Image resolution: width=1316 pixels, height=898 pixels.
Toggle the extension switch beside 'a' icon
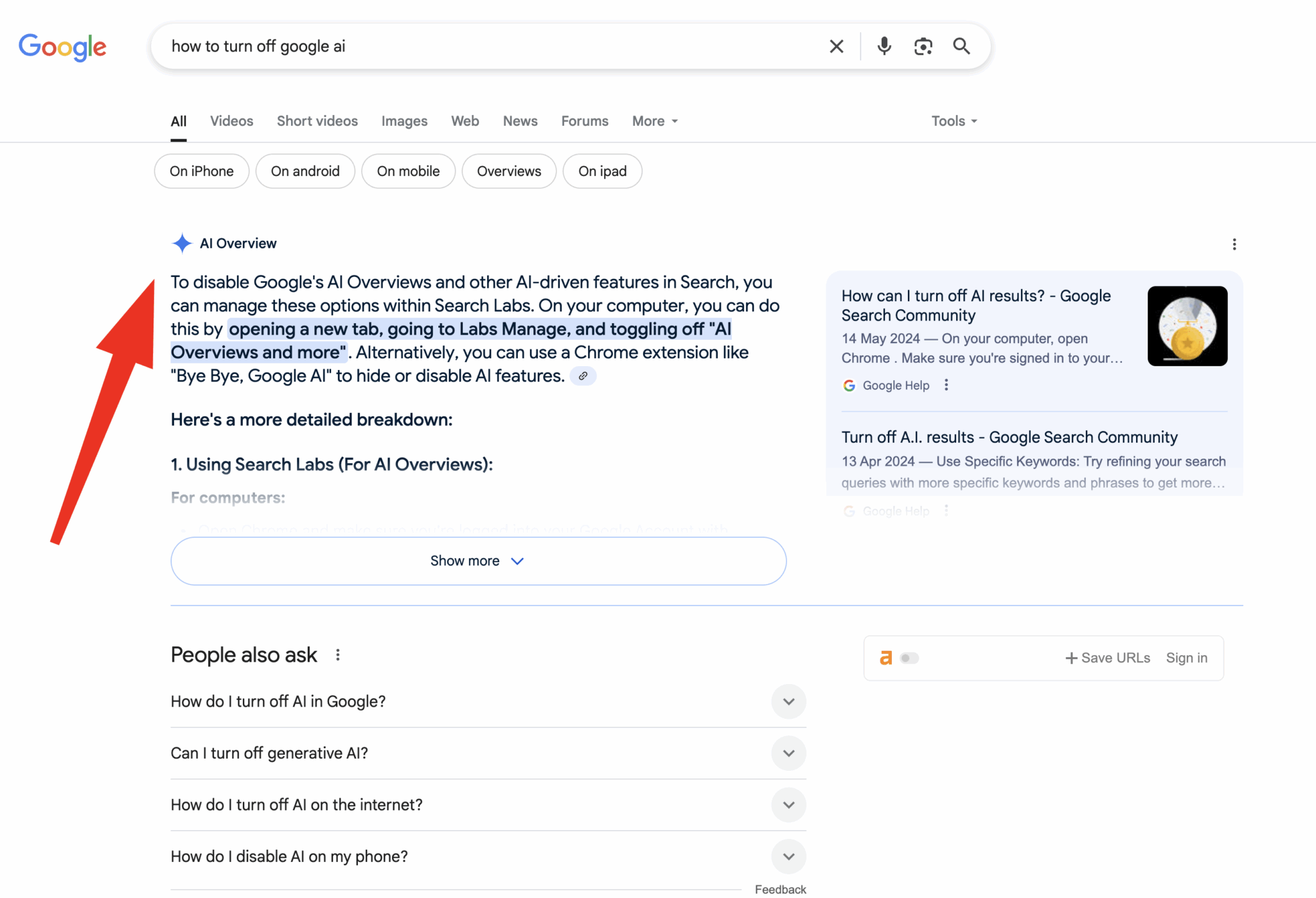tap(909, 658)
